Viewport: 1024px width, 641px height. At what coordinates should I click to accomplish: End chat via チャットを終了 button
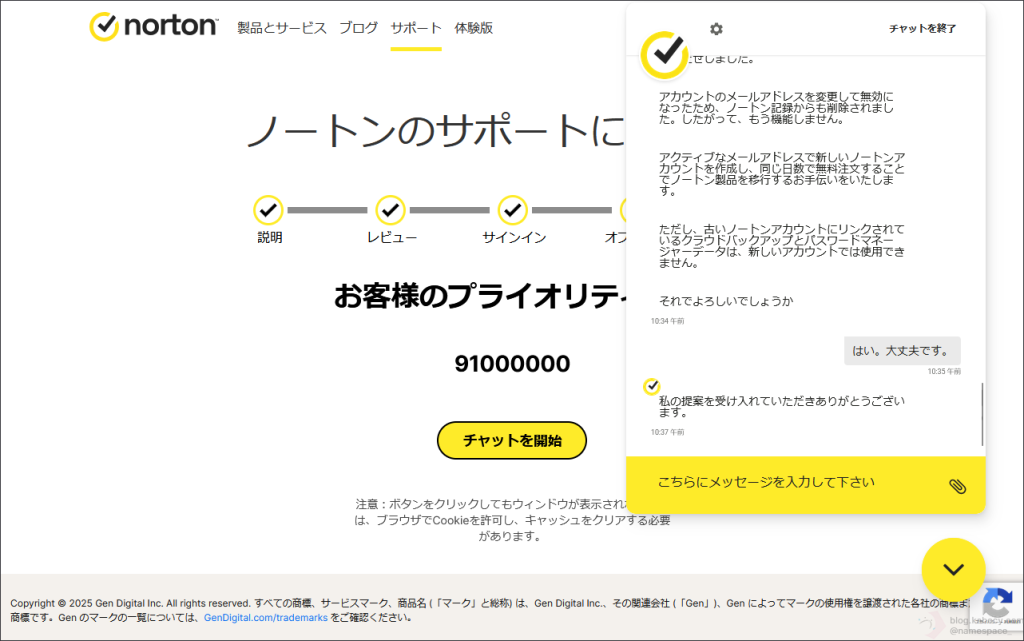[922, 29]
